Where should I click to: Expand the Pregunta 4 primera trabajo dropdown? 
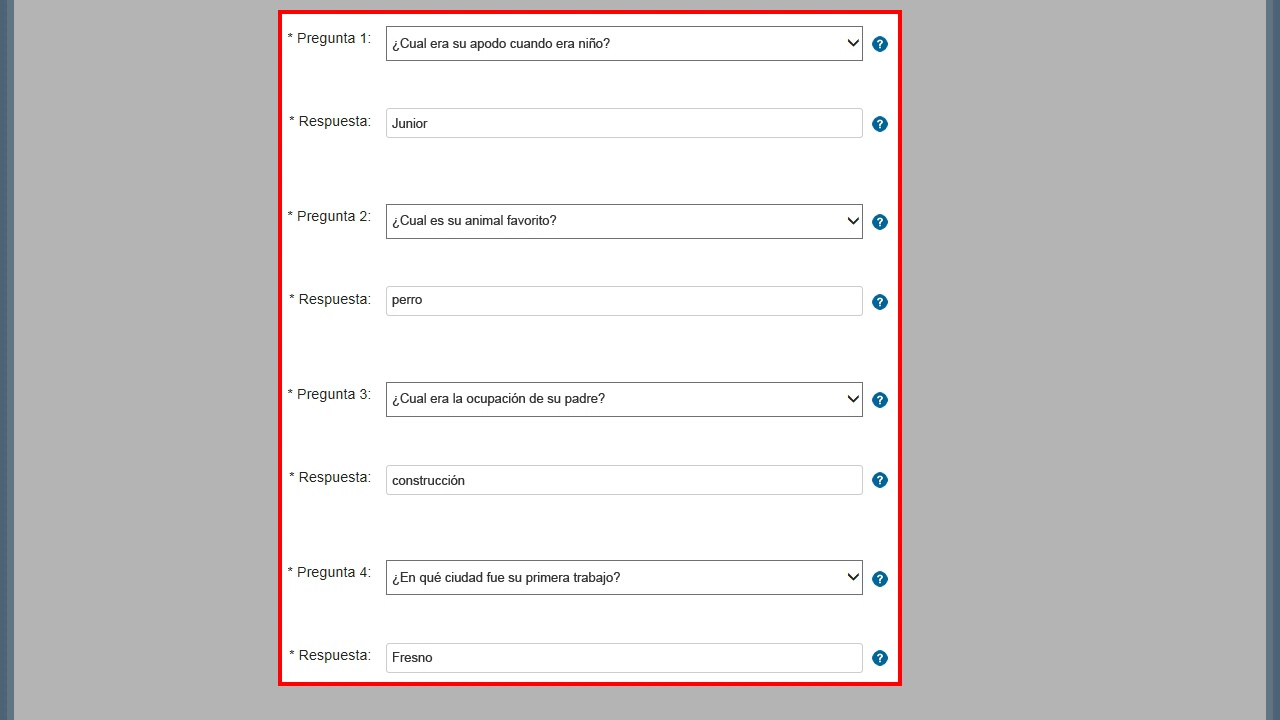click(624, 578)
